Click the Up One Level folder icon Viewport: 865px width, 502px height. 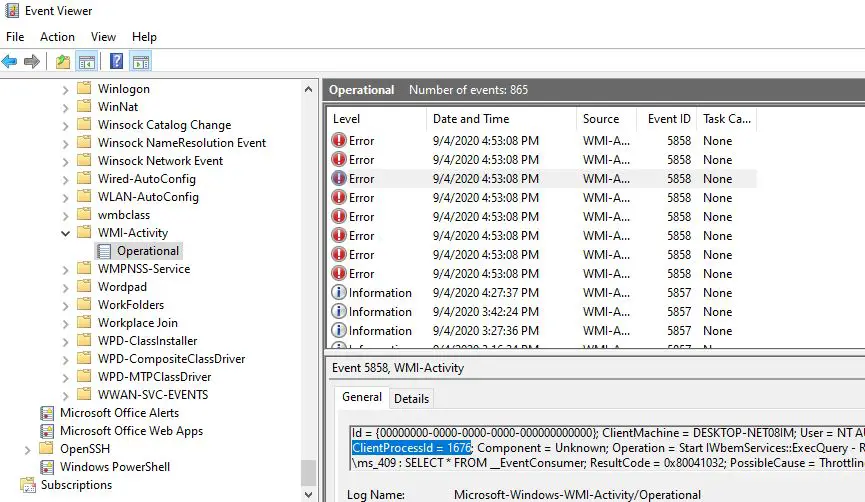pos(63,62)
